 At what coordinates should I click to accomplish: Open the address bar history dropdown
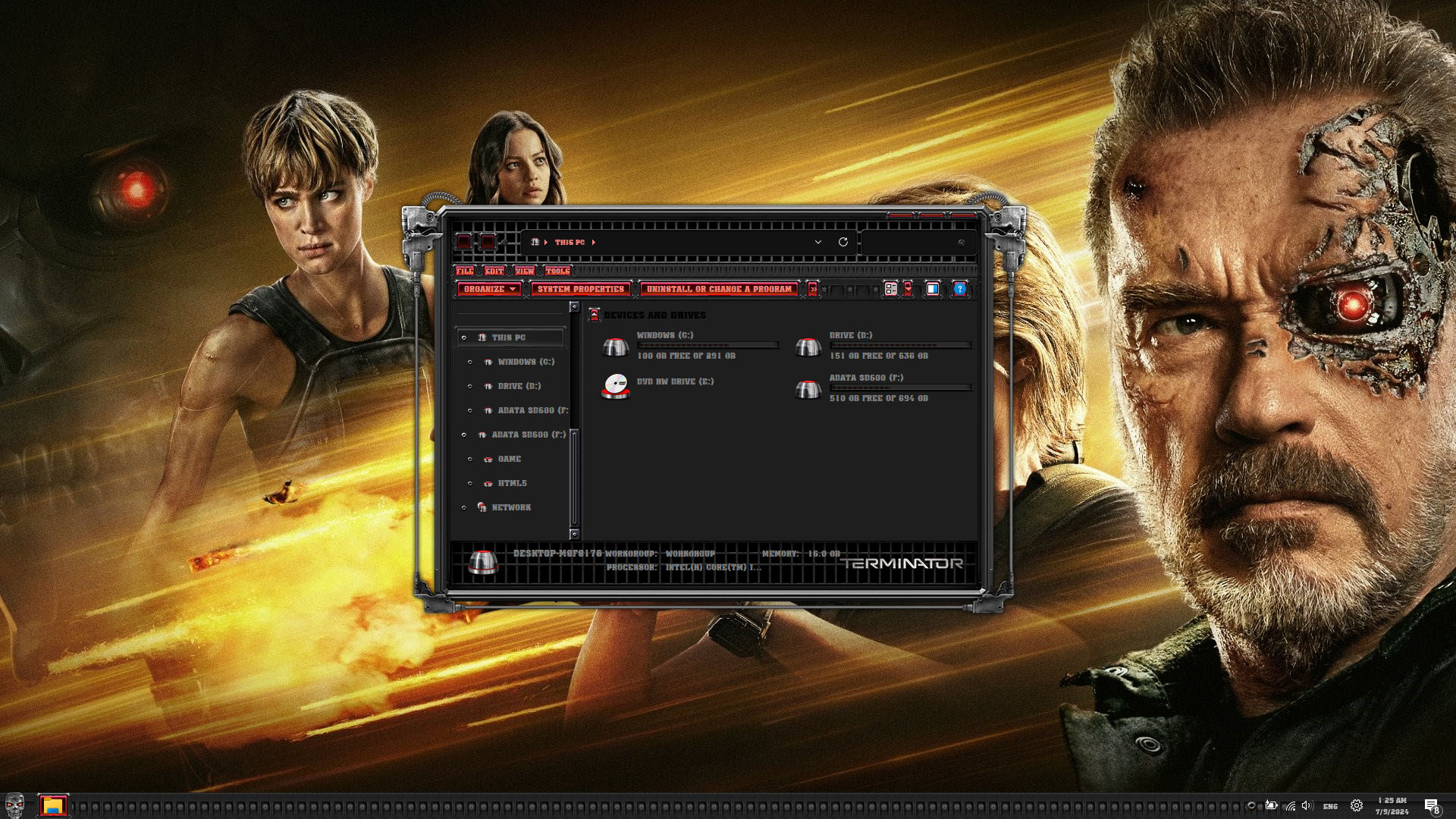click(817, 242)
